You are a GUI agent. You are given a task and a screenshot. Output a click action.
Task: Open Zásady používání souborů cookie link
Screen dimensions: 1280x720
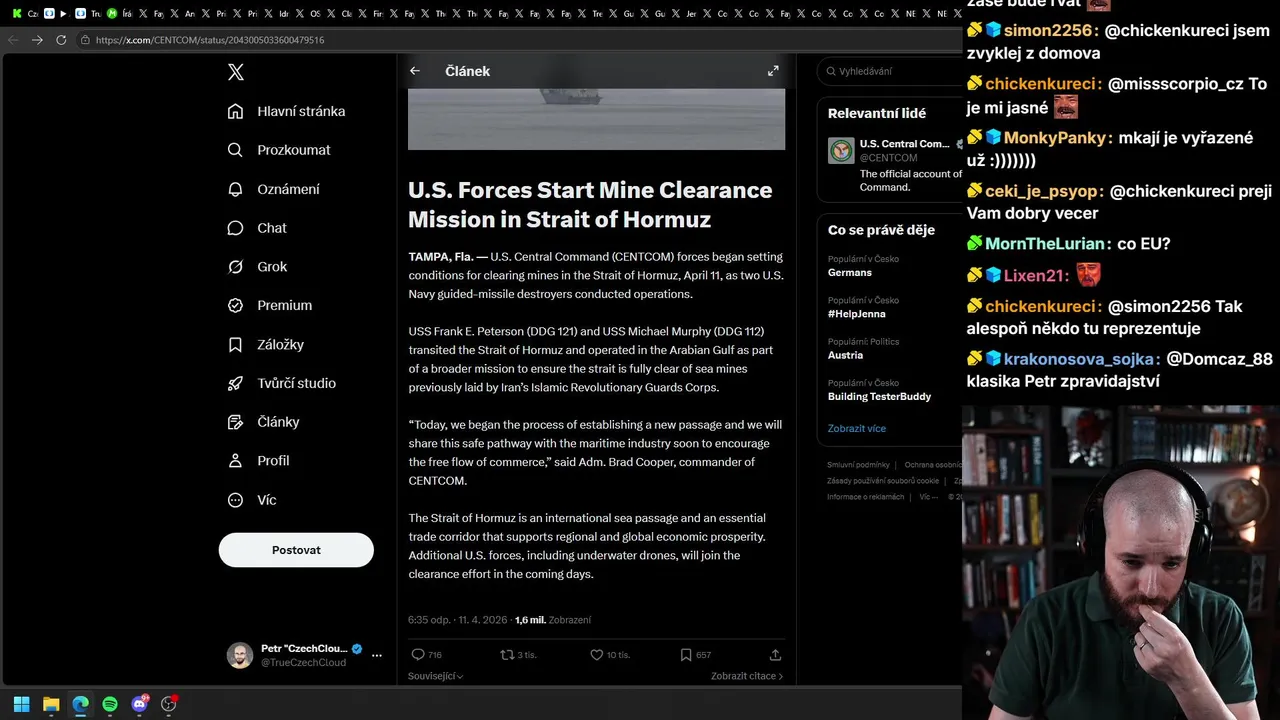pyautogui.click(x=883, y=481)
